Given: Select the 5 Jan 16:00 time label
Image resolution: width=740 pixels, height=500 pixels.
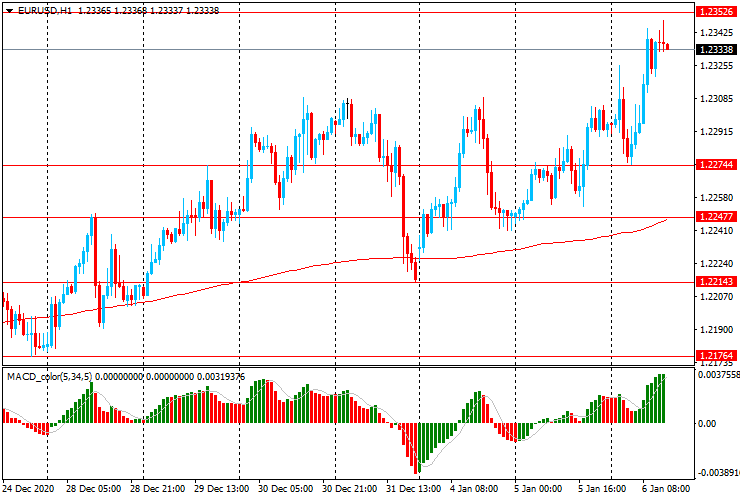Looking at the screenshot, I should coord(602,488).
